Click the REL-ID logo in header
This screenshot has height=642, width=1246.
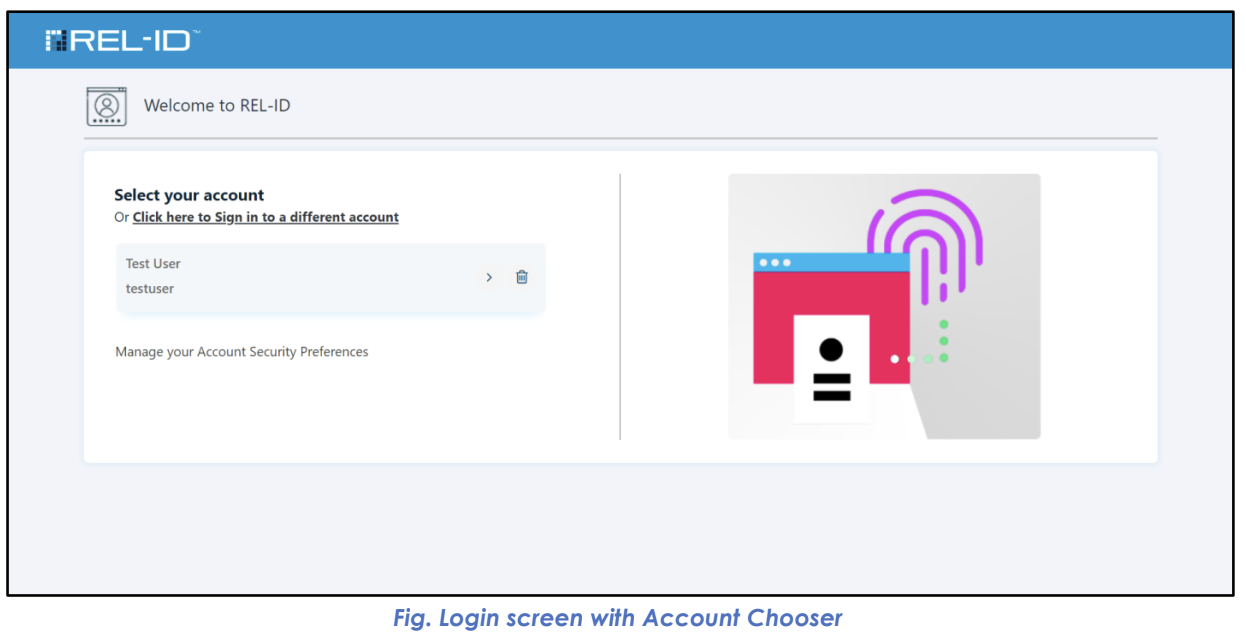[123, 40]
